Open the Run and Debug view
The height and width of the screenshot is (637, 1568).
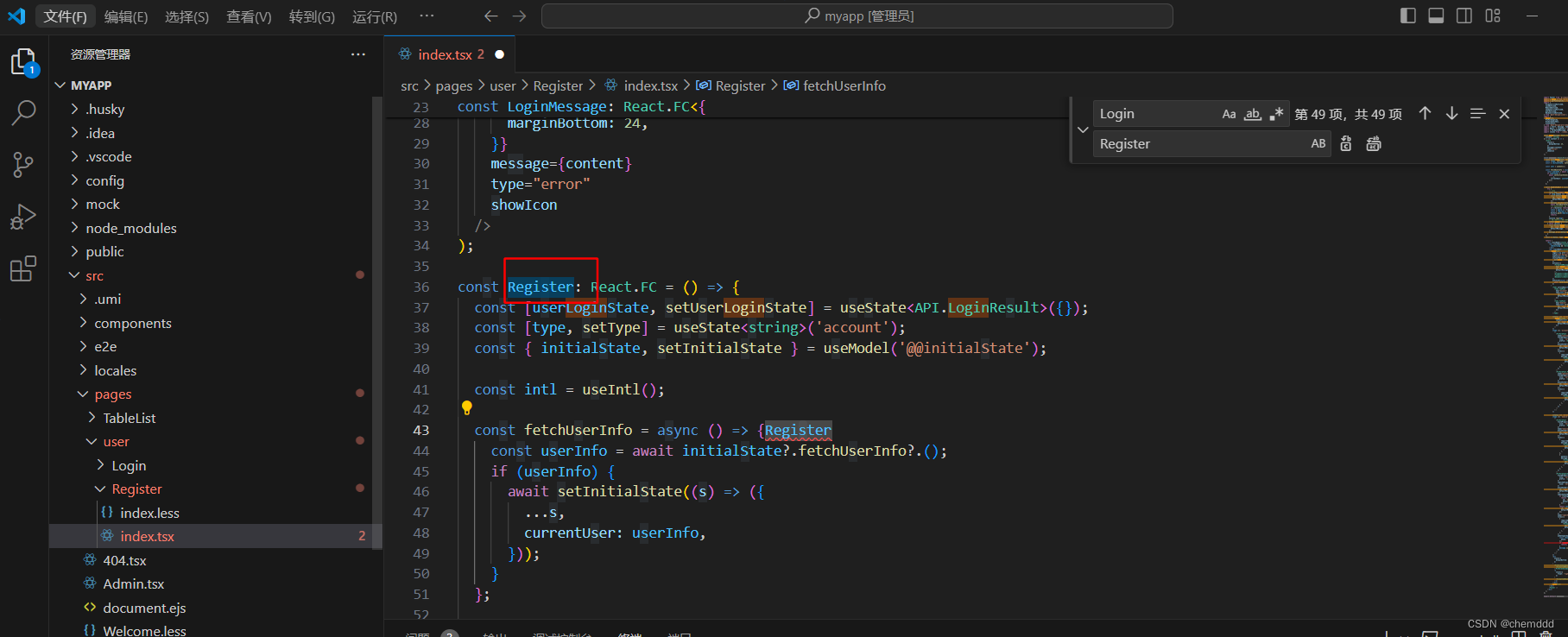(23, 216)
